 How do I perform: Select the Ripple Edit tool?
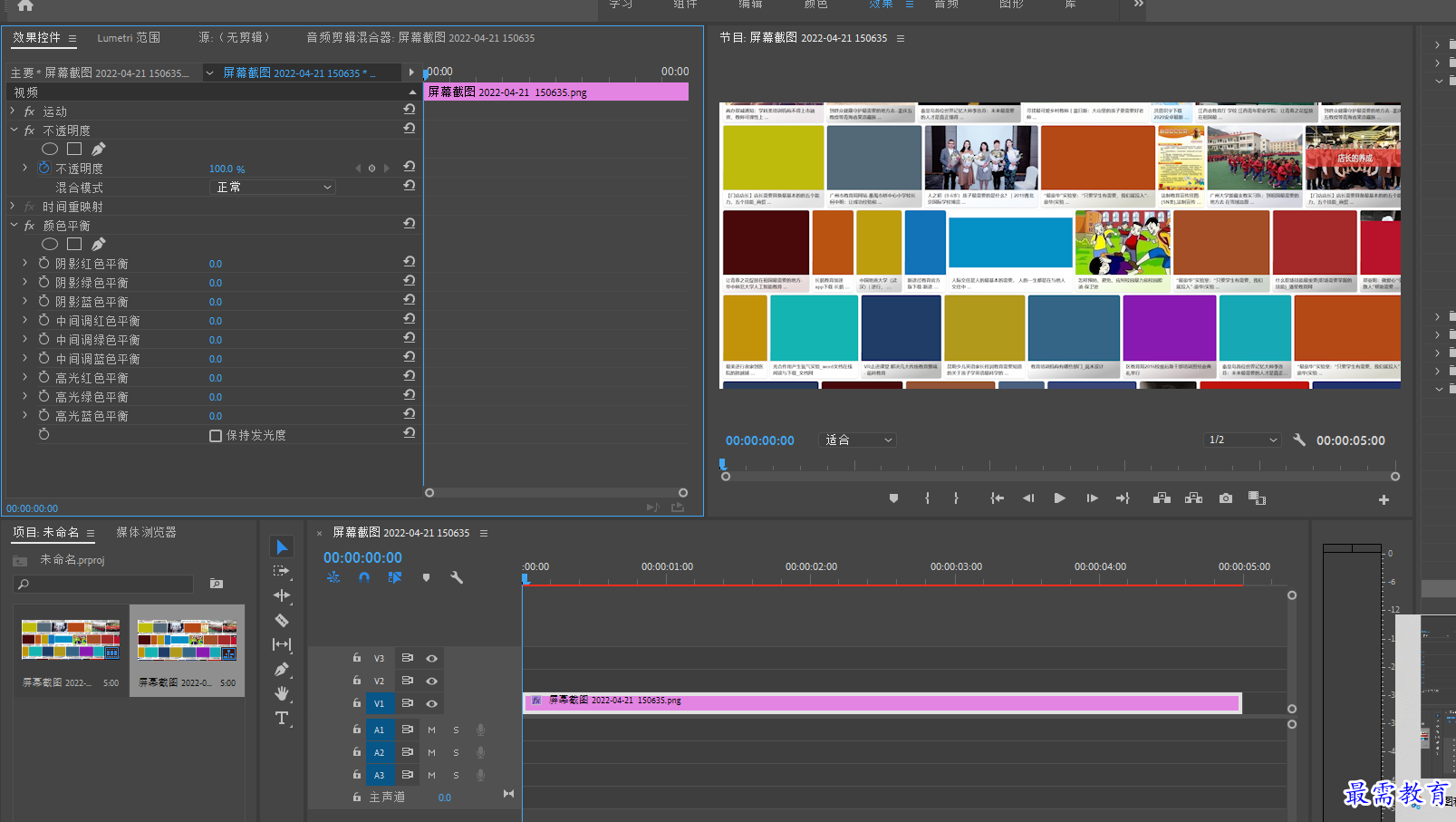[x=282, y=595]
